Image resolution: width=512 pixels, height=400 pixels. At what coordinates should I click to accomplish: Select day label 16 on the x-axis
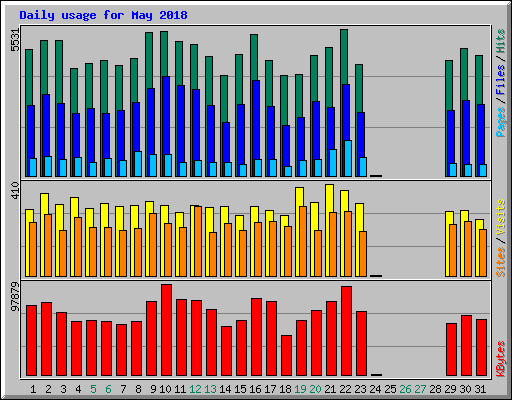pos(255,389)
